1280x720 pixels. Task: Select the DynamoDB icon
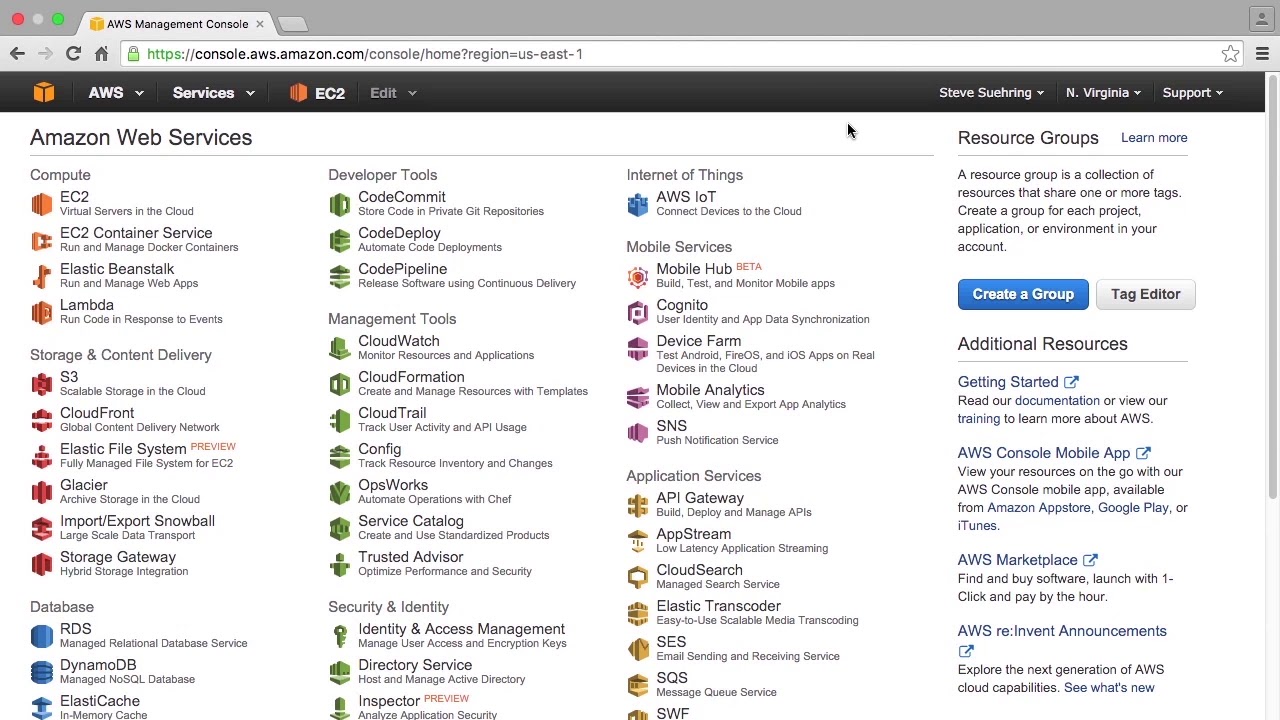41,672
